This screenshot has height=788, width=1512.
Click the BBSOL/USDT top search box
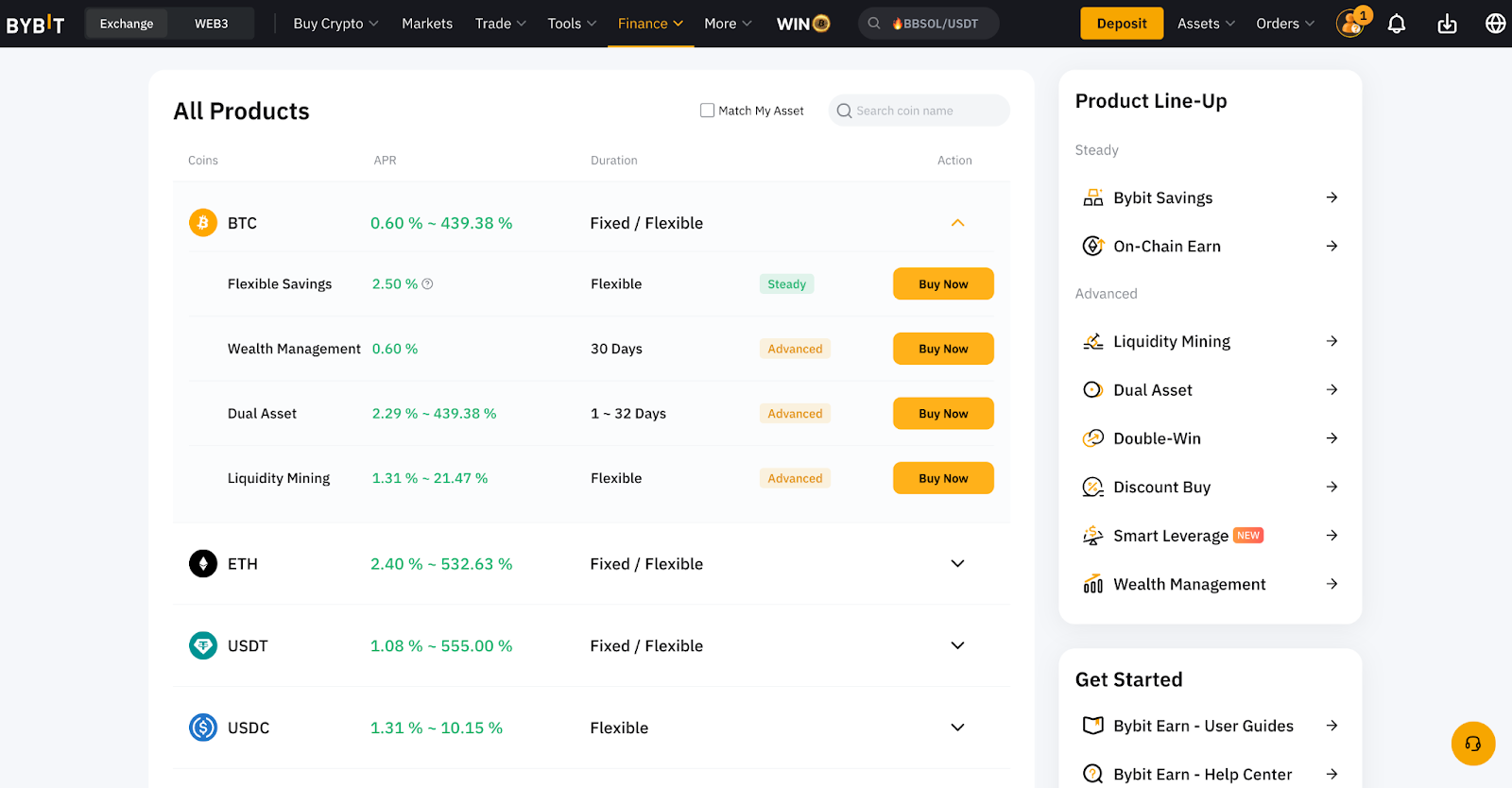[928, 24]
